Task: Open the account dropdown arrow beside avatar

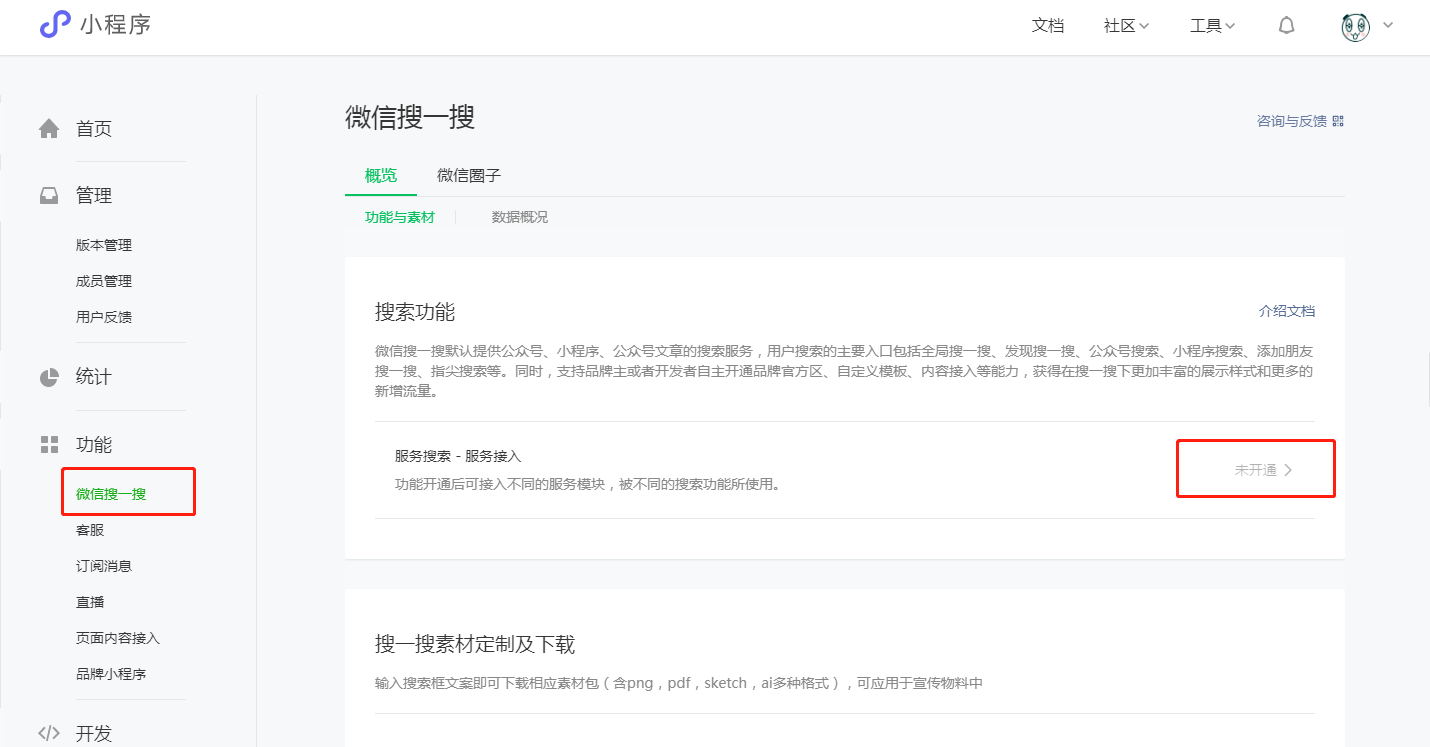Action: pos(1387,26)
